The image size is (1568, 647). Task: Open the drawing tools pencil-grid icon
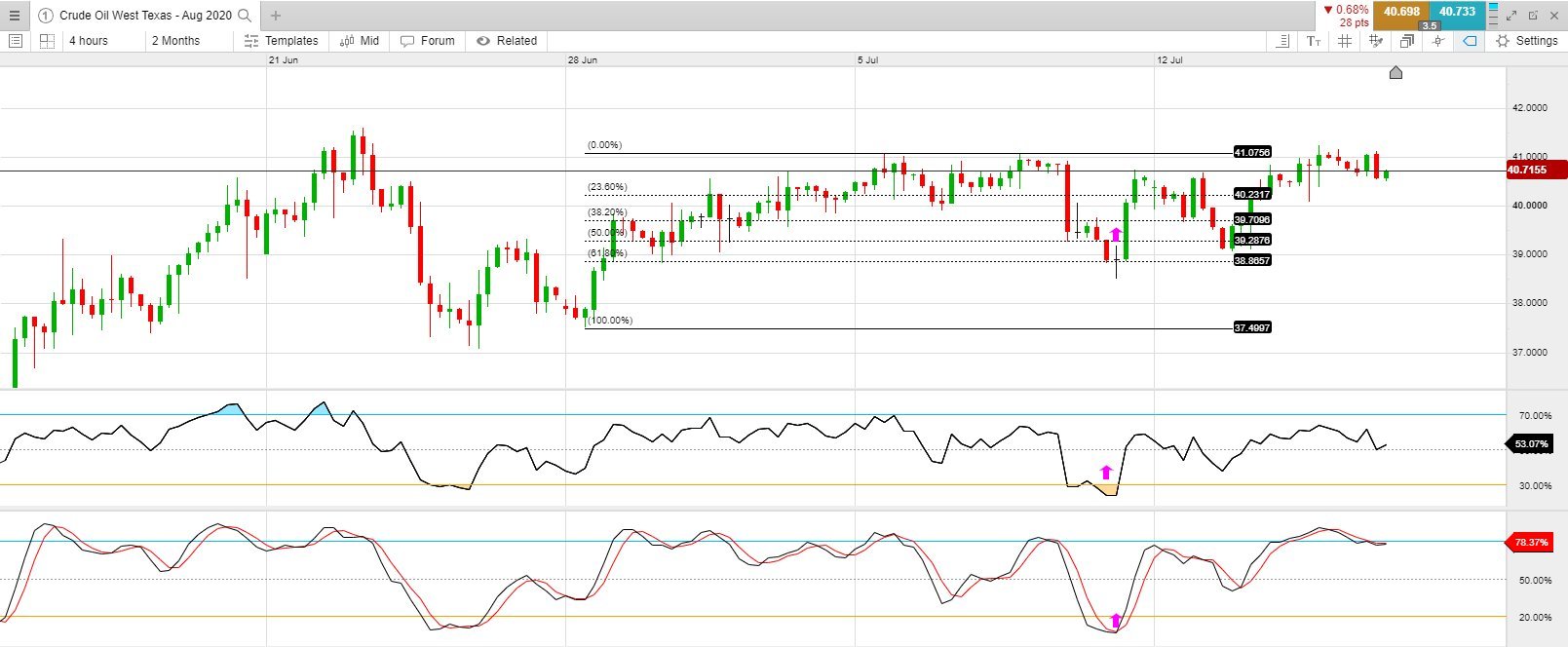pos(1376,41)
